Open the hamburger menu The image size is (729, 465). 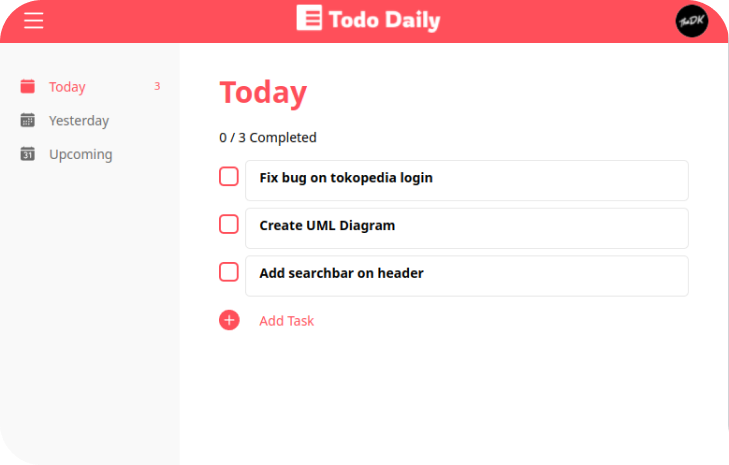tap(33, 20)
